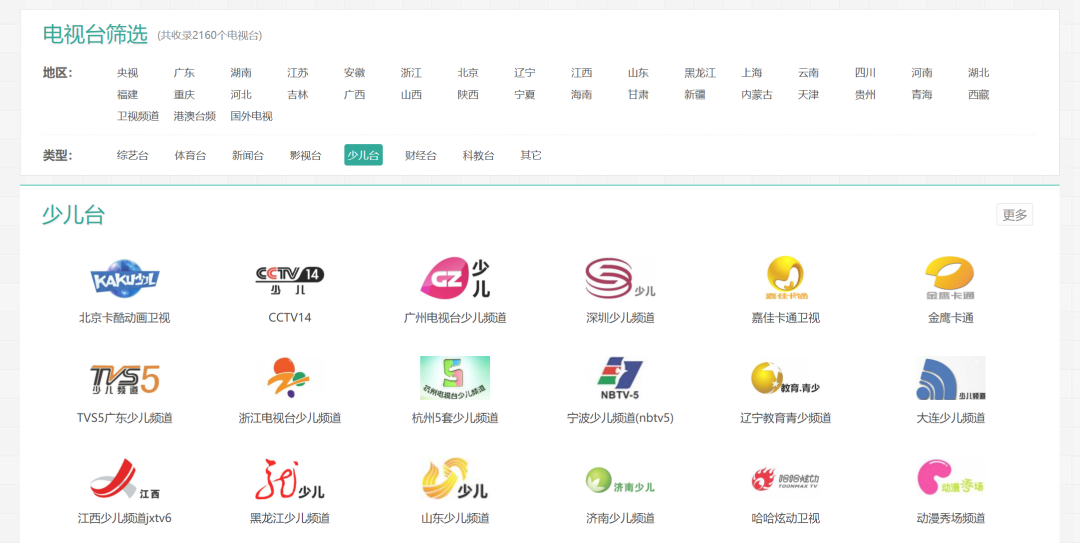Open the 广州电视台少儿频道 text link
Image resolution: width=1080 pixels, height=543 pixels.
(x=455, y=318)
